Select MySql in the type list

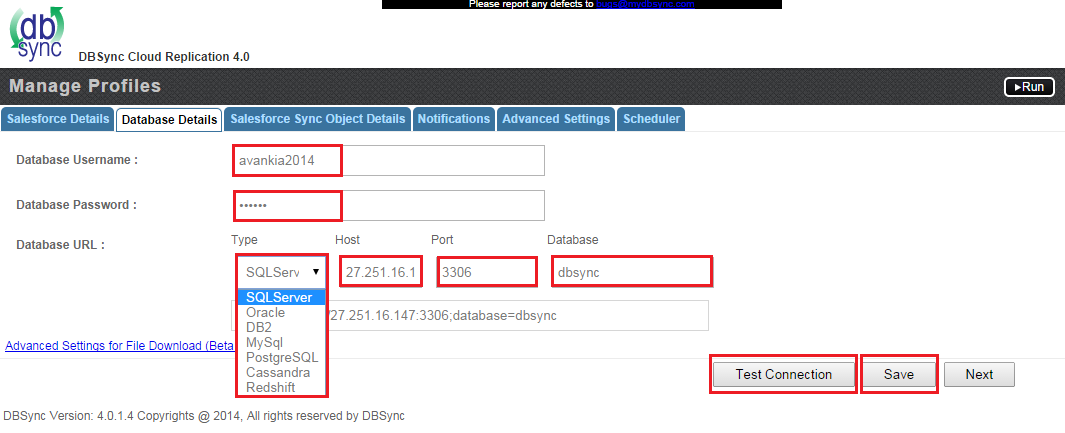point(264,342)
